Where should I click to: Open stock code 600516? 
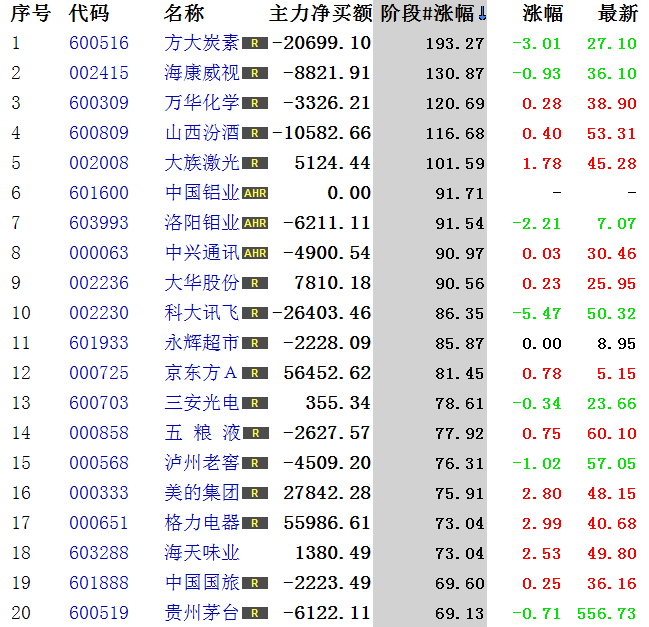click(99, 43)
